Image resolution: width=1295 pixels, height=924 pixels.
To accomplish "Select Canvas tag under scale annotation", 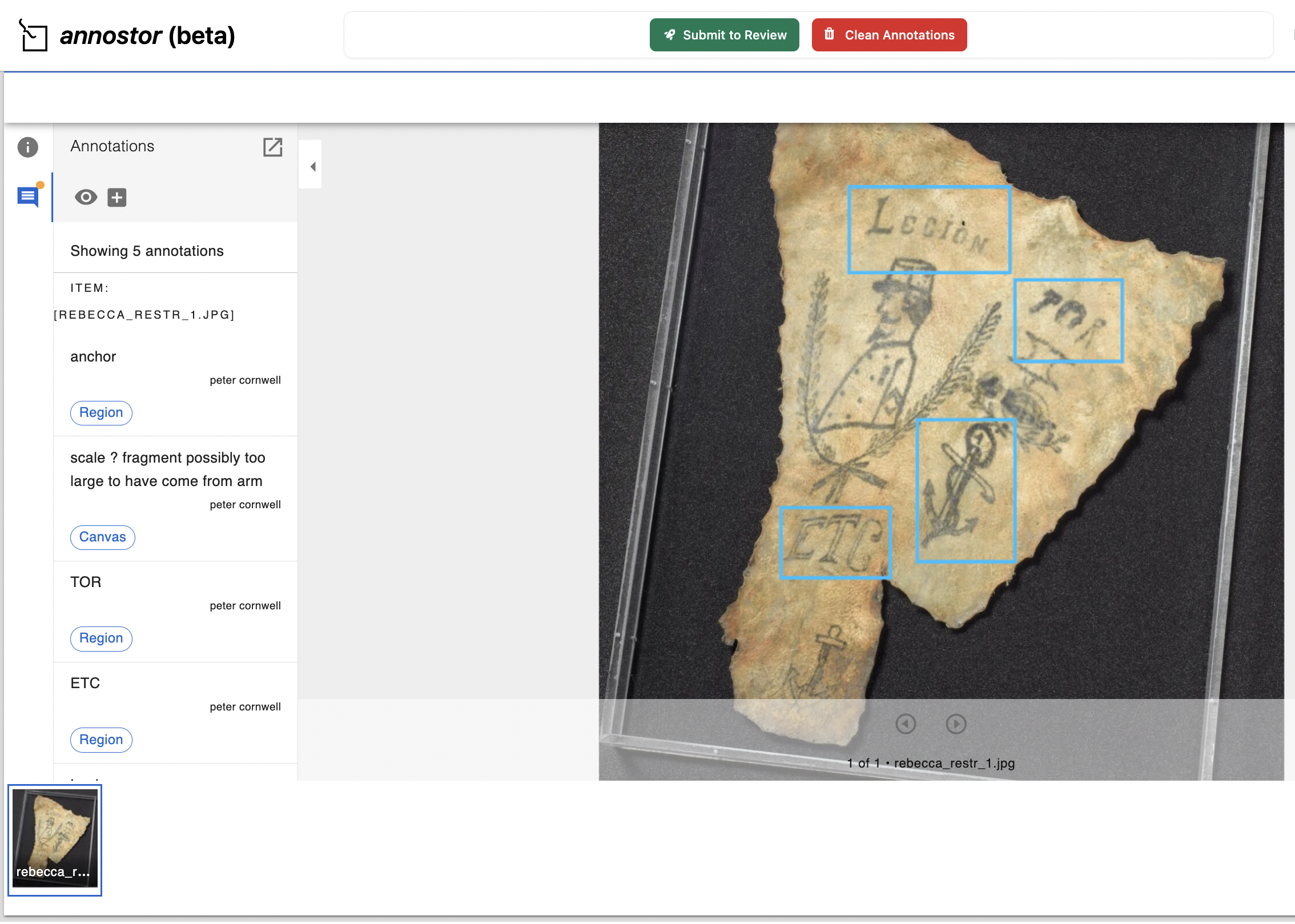I will click(102, 537).
